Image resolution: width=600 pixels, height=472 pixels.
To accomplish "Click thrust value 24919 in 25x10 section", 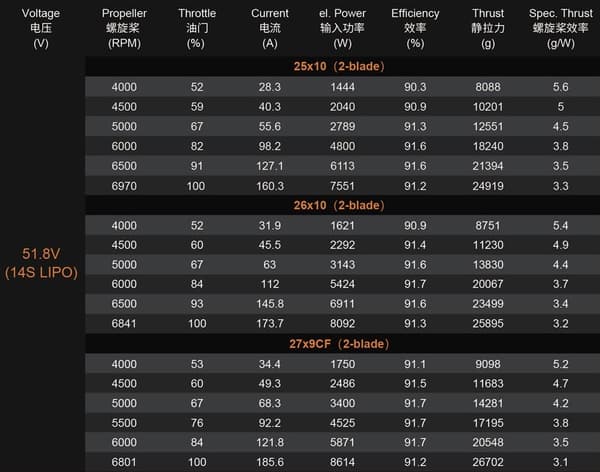I will pos(488,186).
